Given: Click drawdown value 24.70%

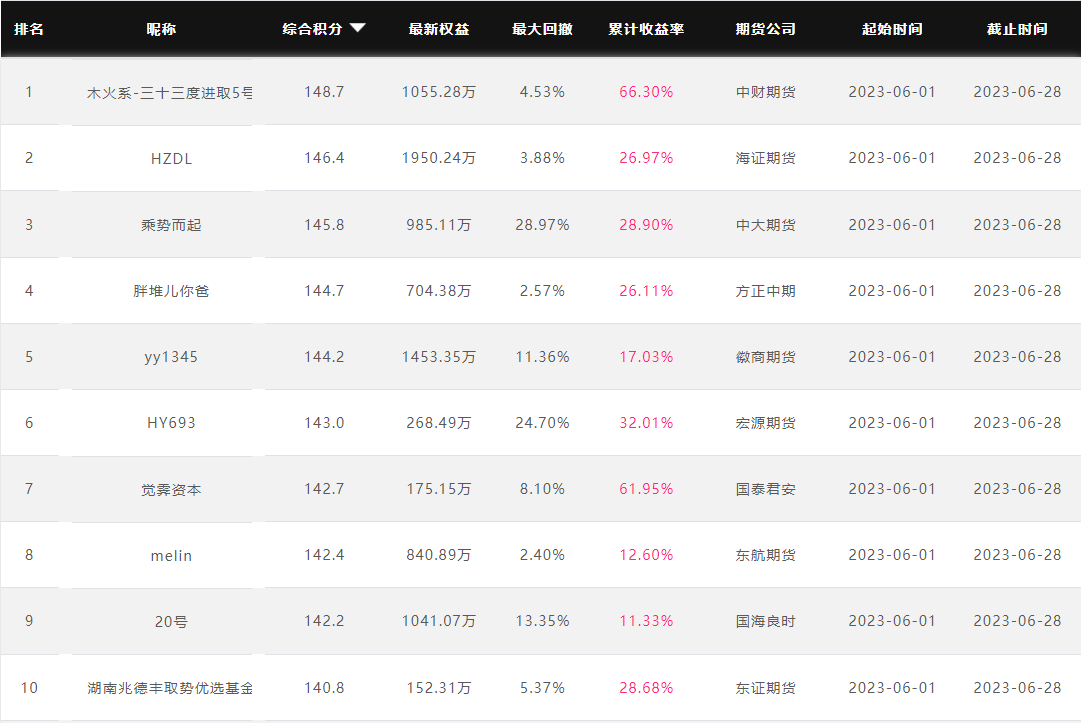Looking at the screenshot, I should click(x=543, y=422).
